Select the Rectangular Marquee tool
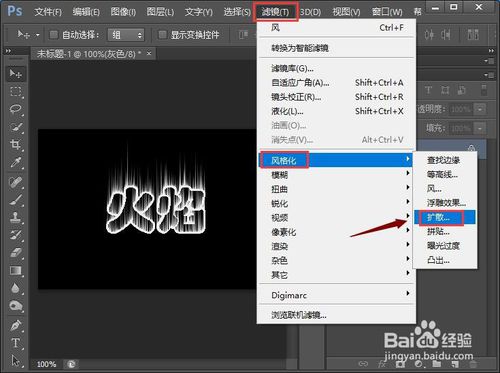The image size is (500, 373). click(x=15, y=91)
